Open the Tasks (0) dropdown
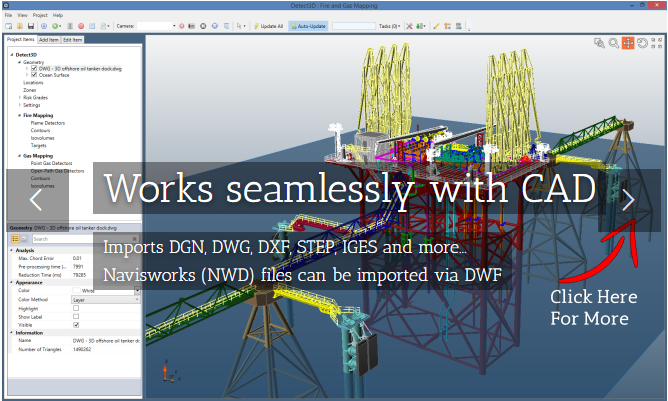 coord(389,26)
